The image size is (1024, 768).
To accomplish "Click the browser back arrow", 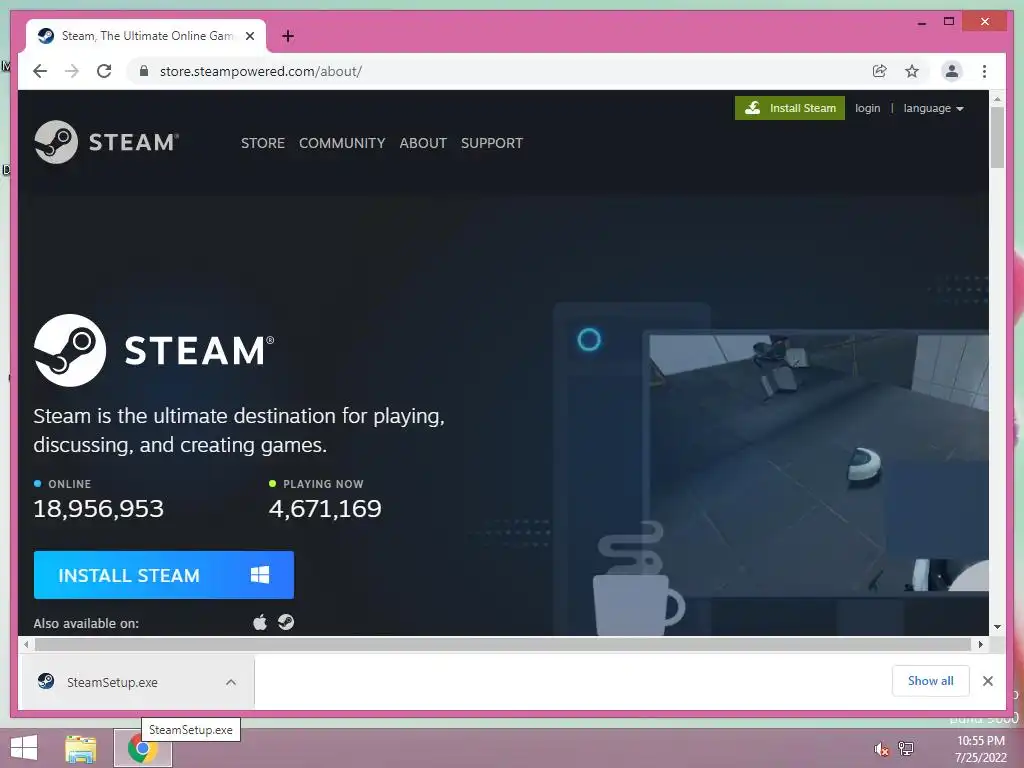I will [x=40, y=71].
